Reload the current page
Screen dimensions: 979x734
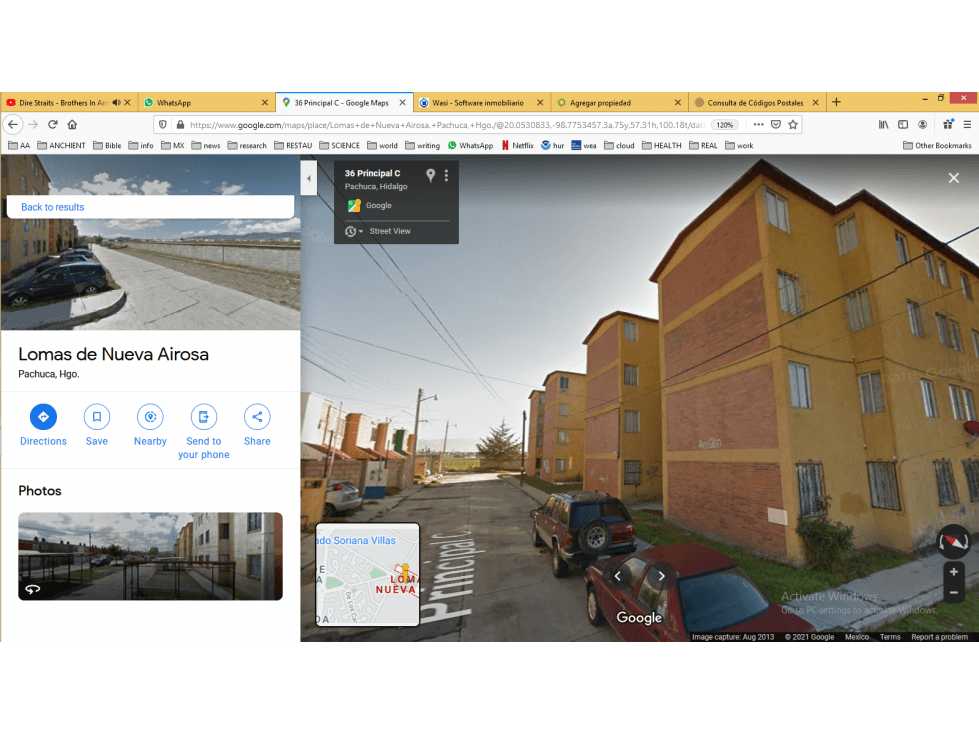53,124
